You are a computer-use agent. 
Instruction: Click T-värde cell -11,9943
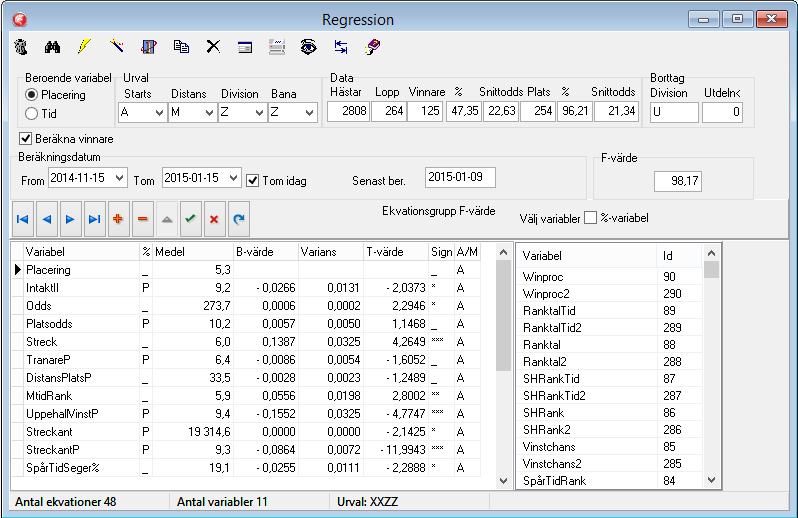pyautogui.click(x=396, y=450)
